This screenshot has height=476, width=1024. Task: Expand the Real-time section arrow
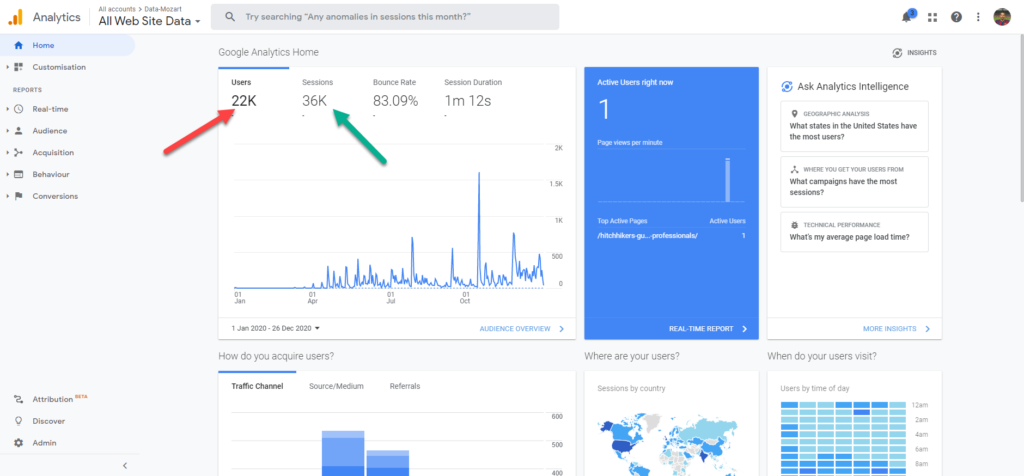click(x=7, y=109)
